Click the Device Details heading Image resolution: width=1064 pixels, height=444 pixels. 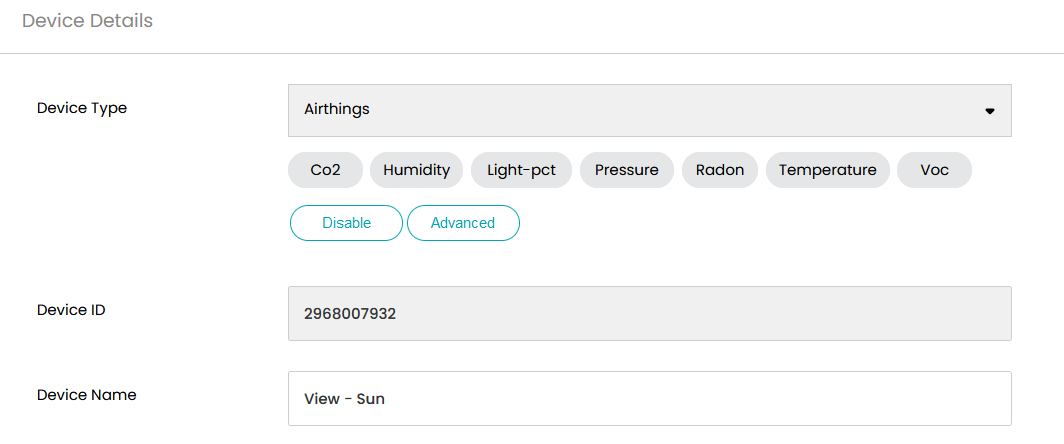[88, 21]
